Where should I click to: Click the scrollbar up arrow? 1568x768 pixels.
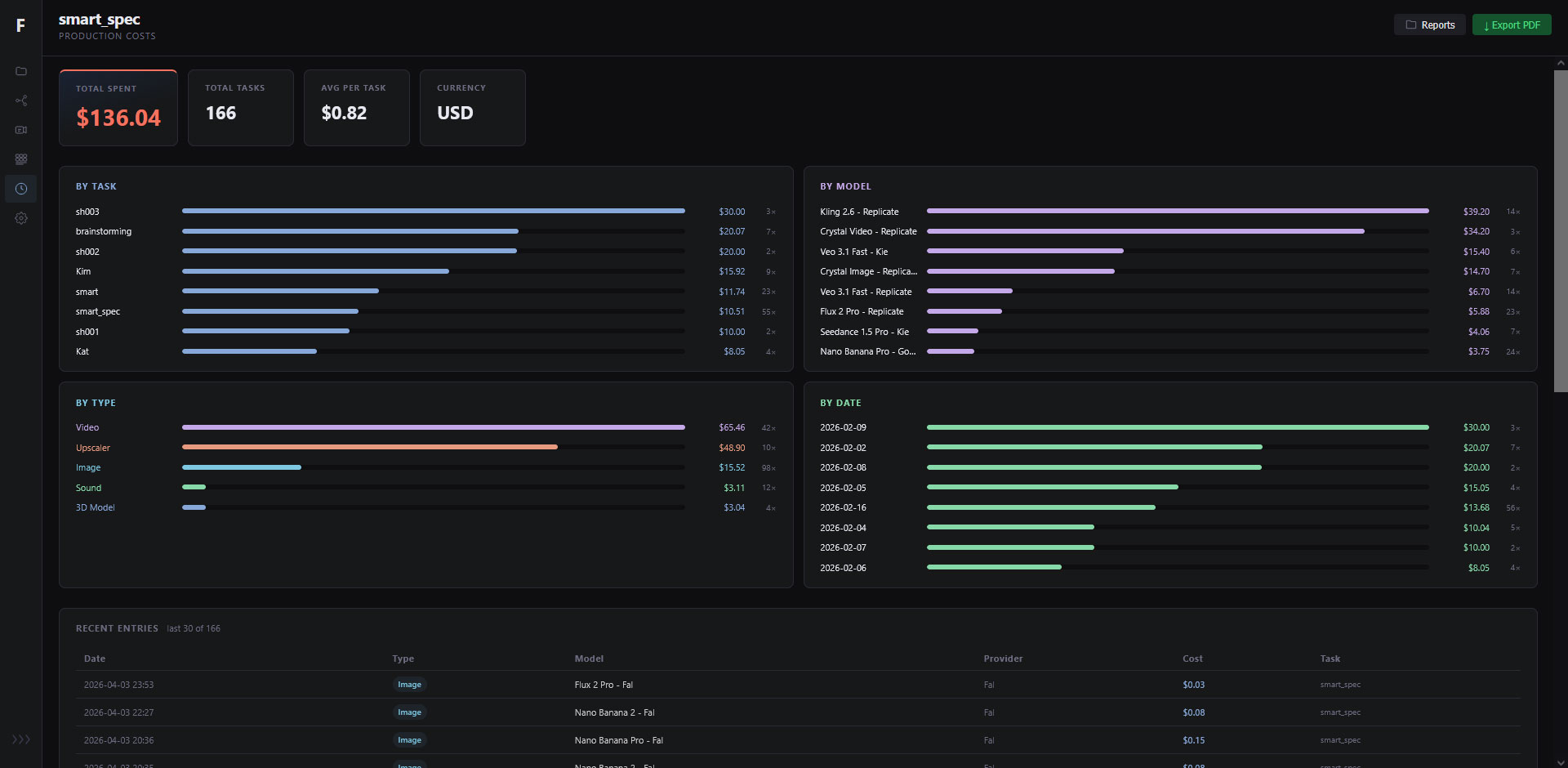coord(1561,63)
